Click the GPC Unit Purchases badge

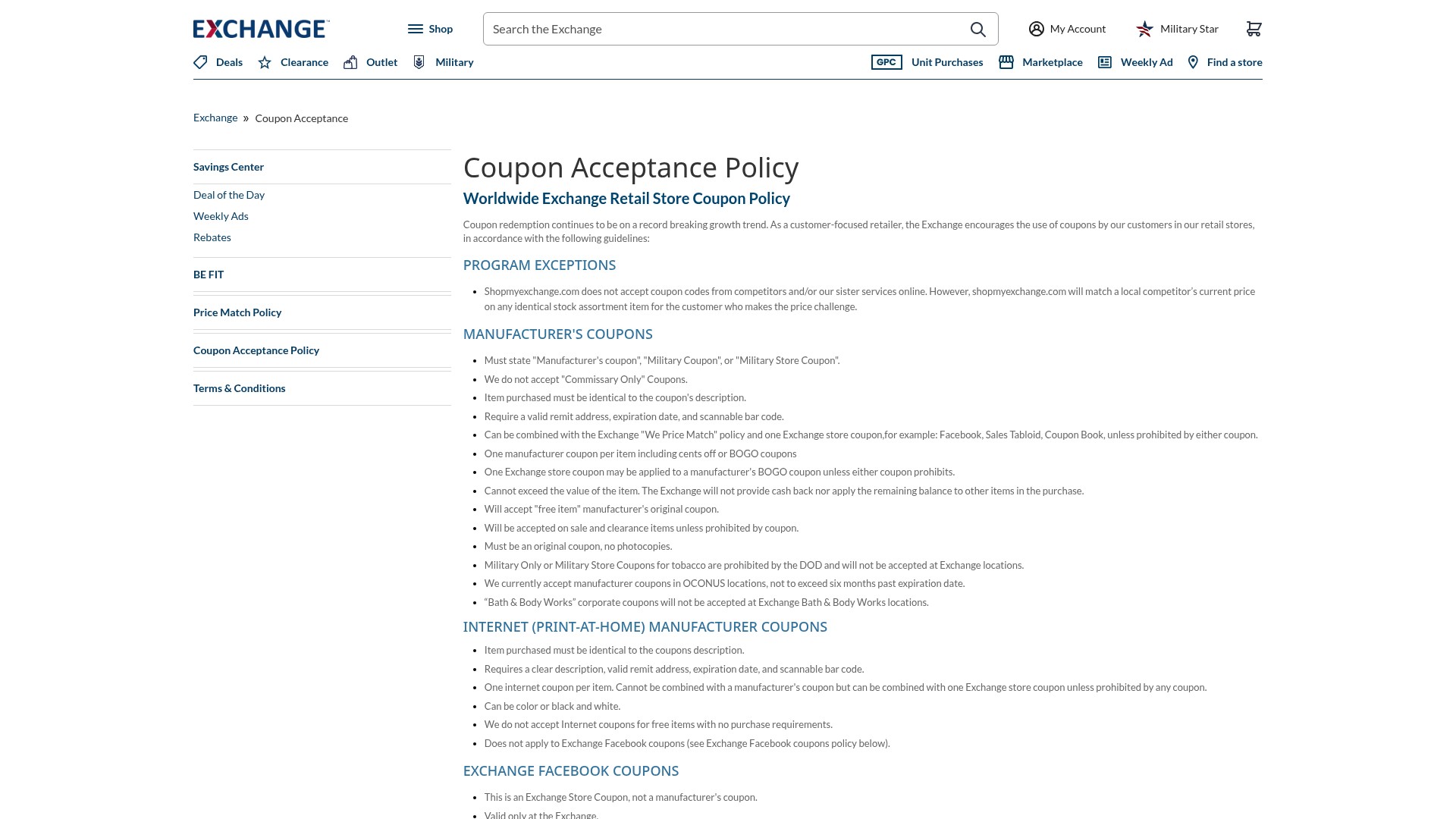pos(886,62)
